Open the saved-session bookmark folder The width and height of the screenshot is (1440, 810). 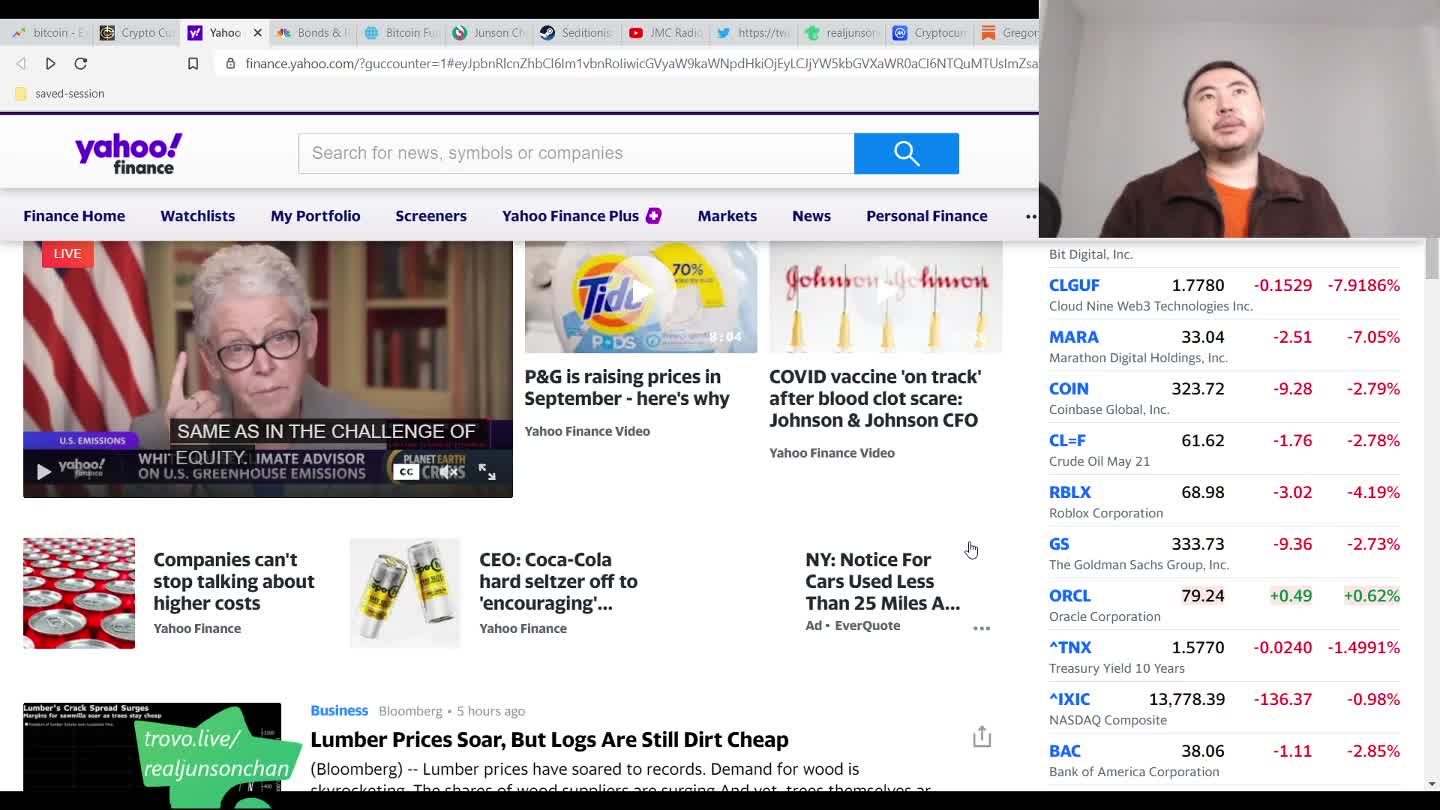click(x=59, y=93)
